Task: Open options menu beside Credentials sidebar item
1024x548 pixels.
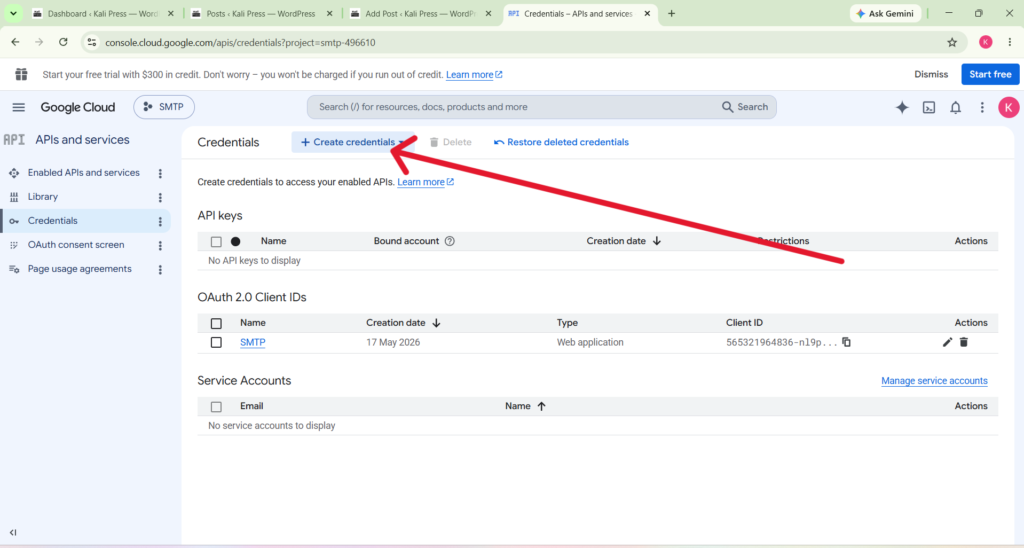Action: pyautogui.click(x=160, y=221)
